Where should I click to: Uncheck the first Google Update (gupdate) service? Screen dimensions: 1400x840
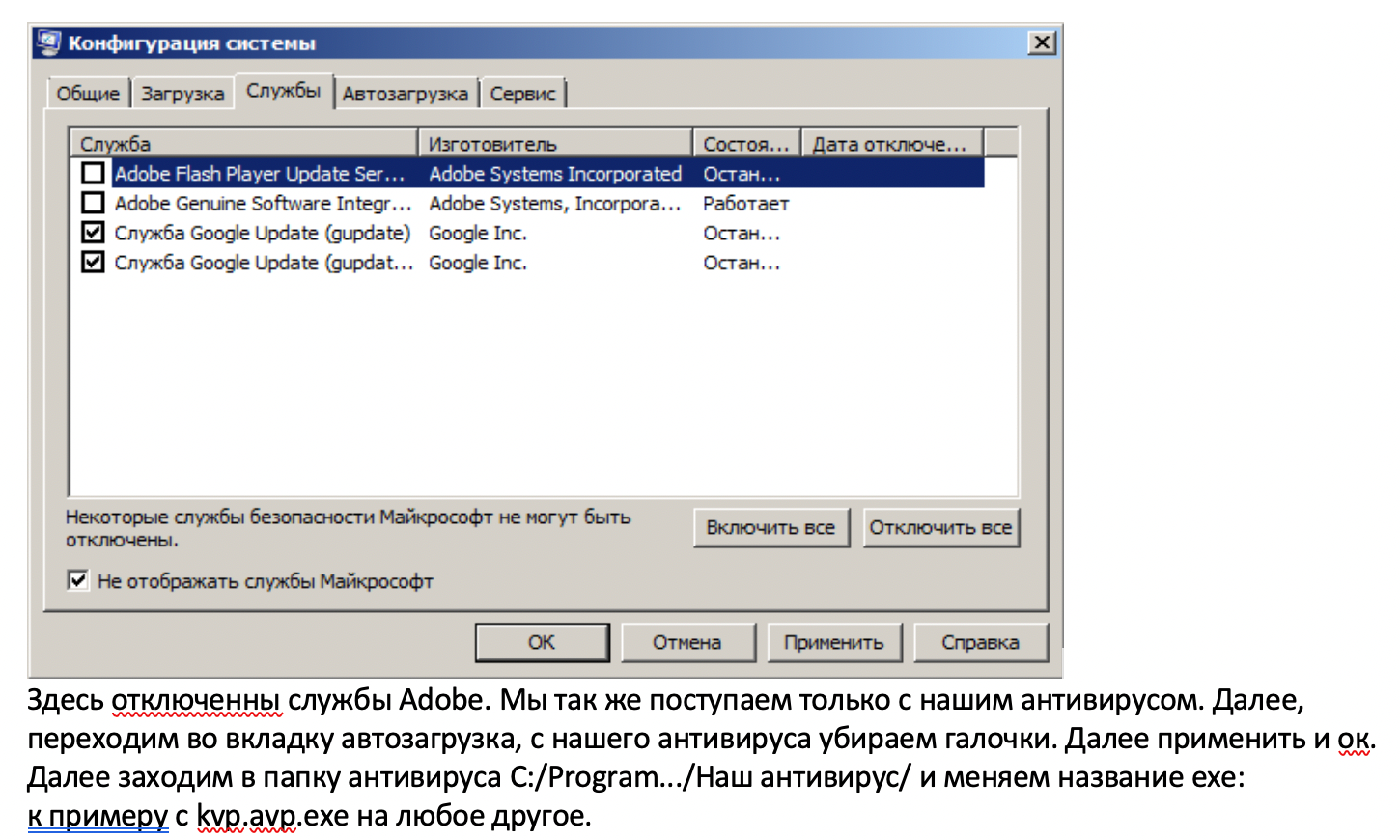coord(93,233)
